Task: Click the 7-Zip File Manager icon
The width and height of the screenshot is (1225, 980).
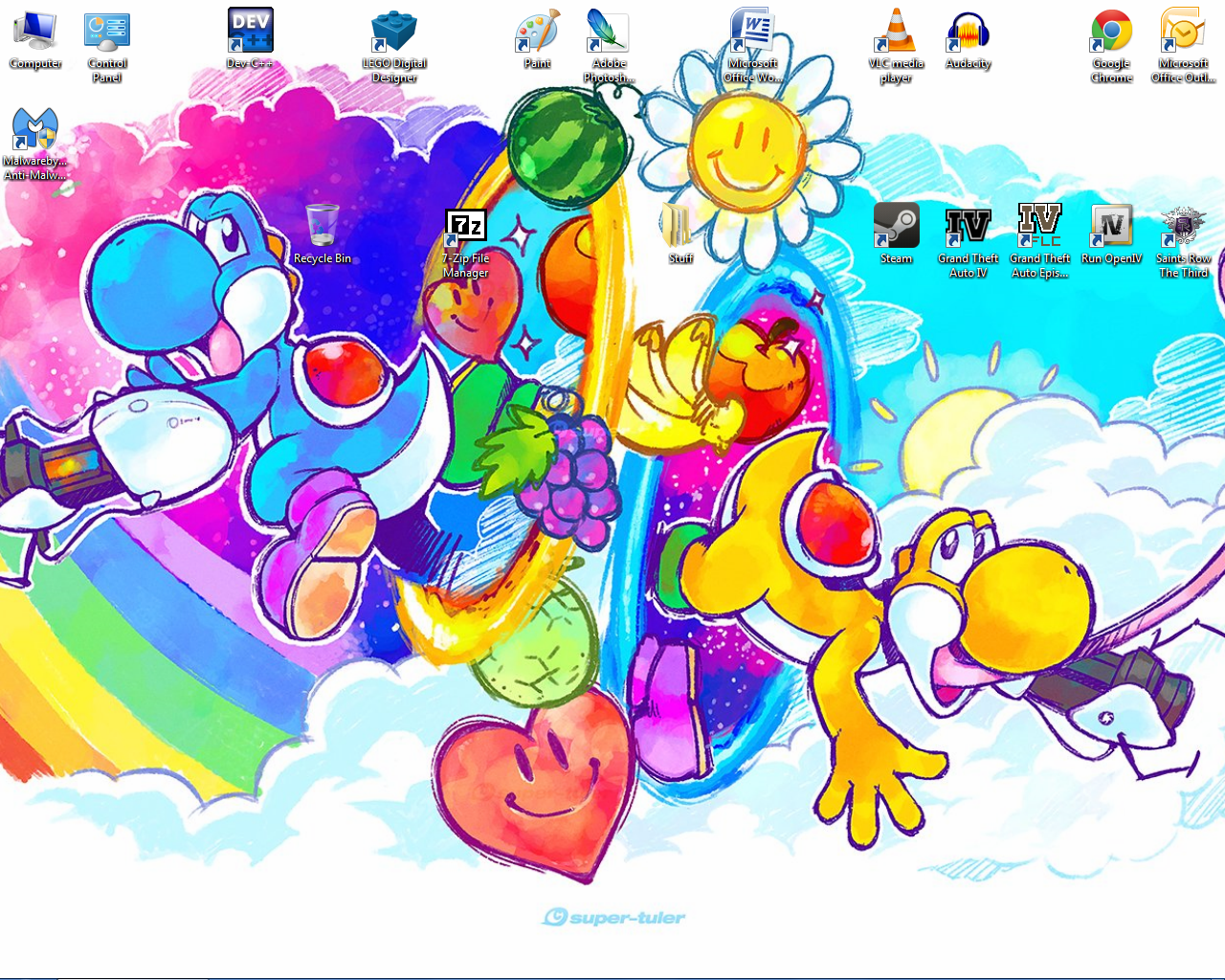Action: 466,228
